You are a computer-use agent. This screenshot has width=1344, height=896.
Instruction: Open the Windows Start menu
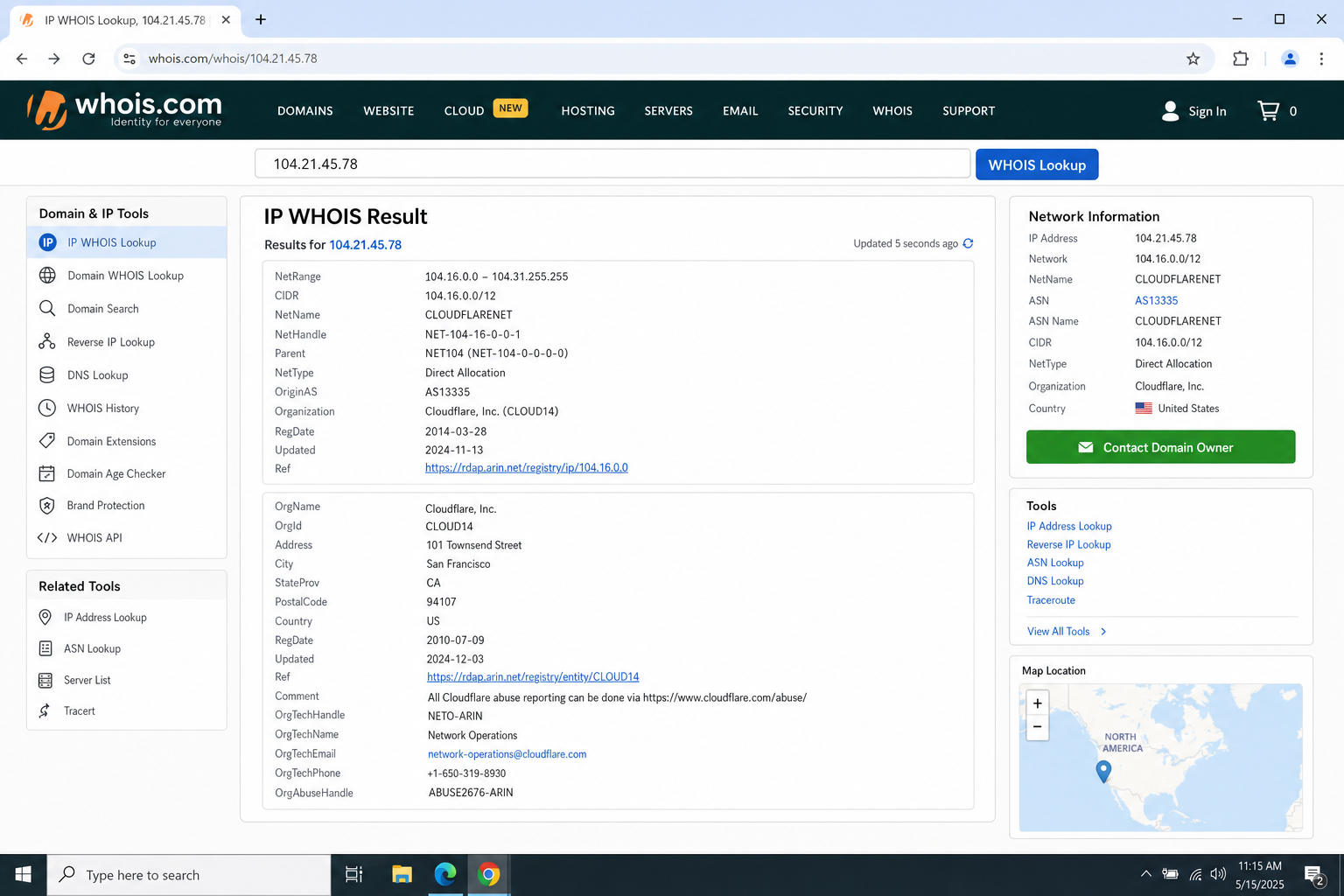pyautogui.click(x=24, y=874)
